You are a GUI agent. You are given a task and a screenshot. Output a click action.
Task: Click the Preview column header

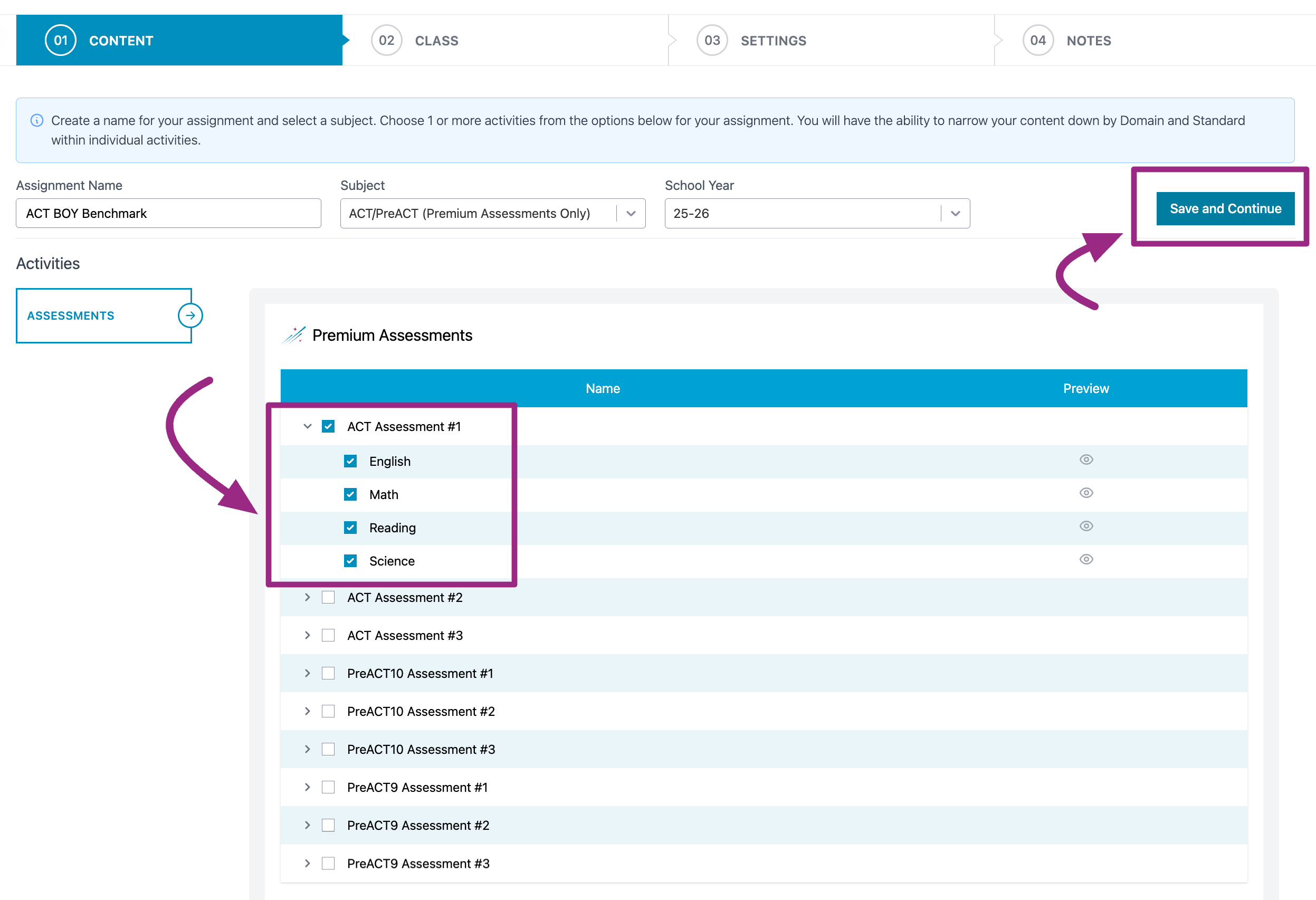[x=1085, y=388]
